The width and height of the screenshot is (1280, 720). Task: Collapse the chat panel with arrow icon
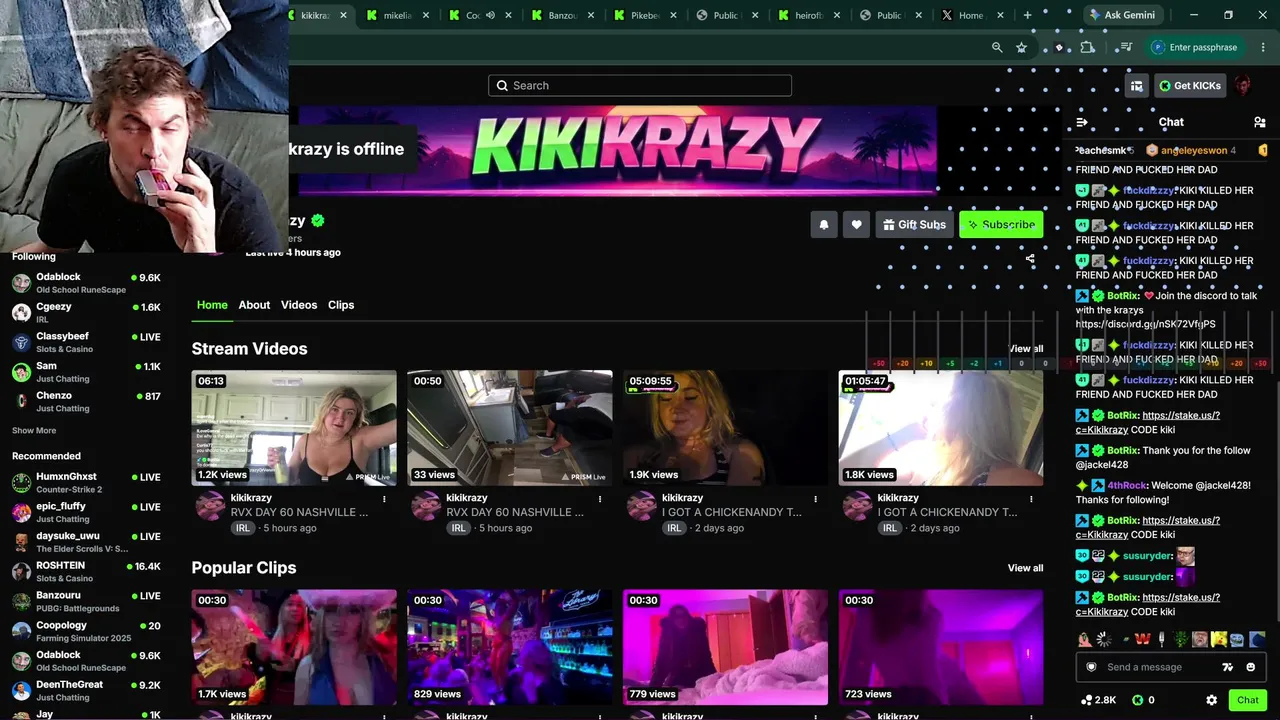click(x=1081, y=122)
